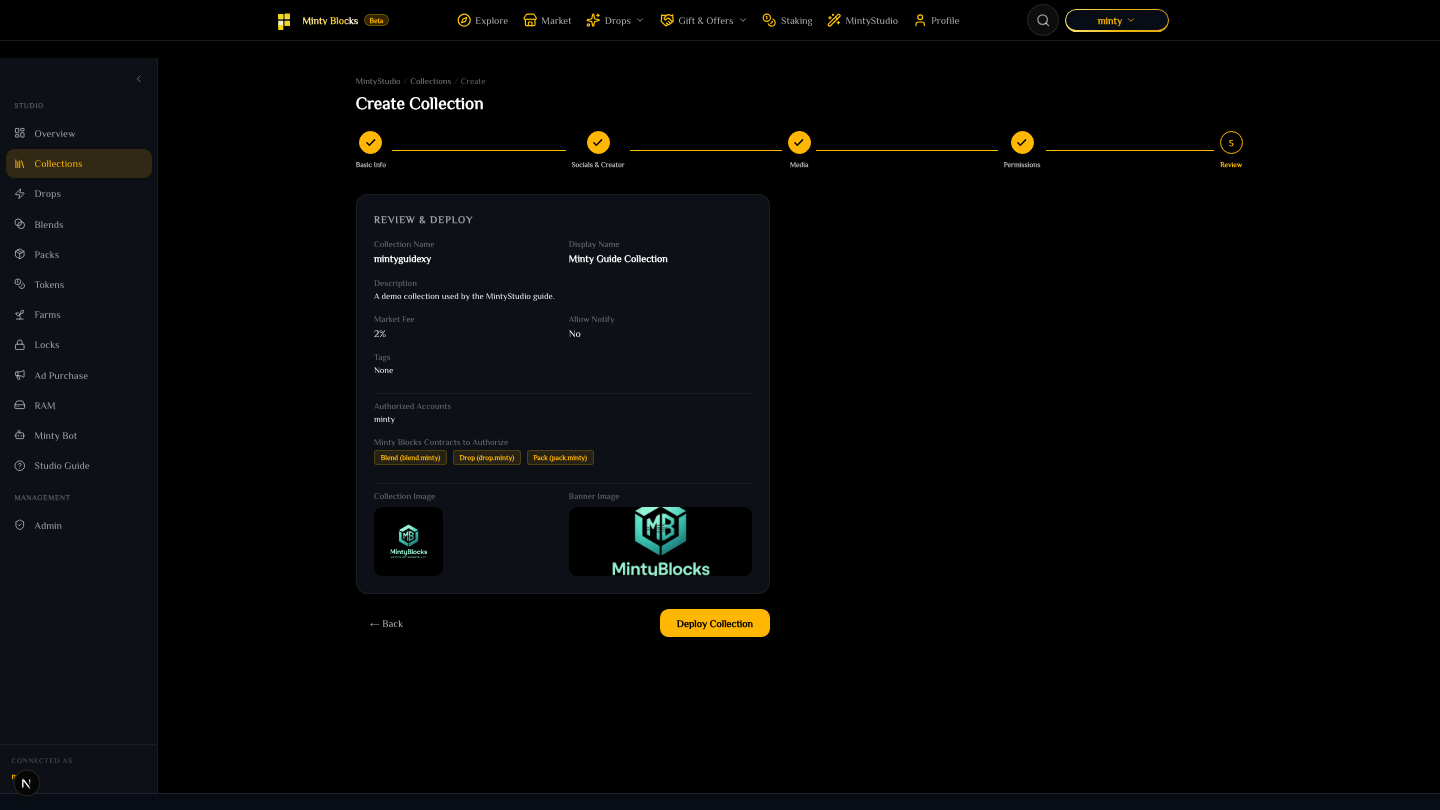
Task: Go back using the Back link
Action: tap(386, 624)
